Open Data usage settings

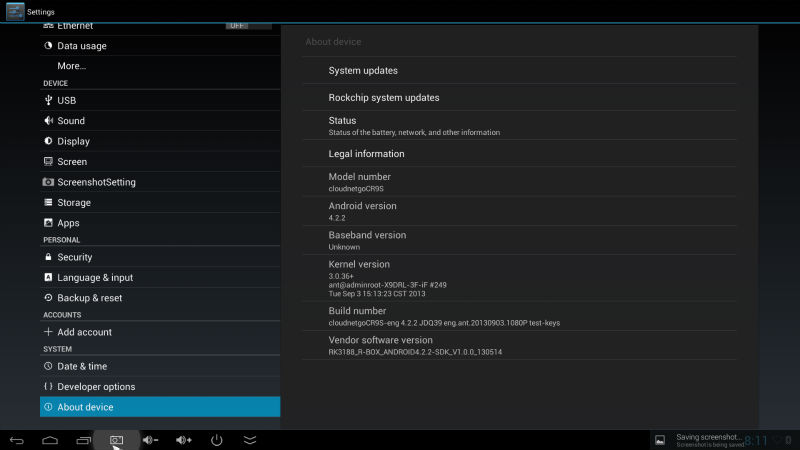point(160,46)
